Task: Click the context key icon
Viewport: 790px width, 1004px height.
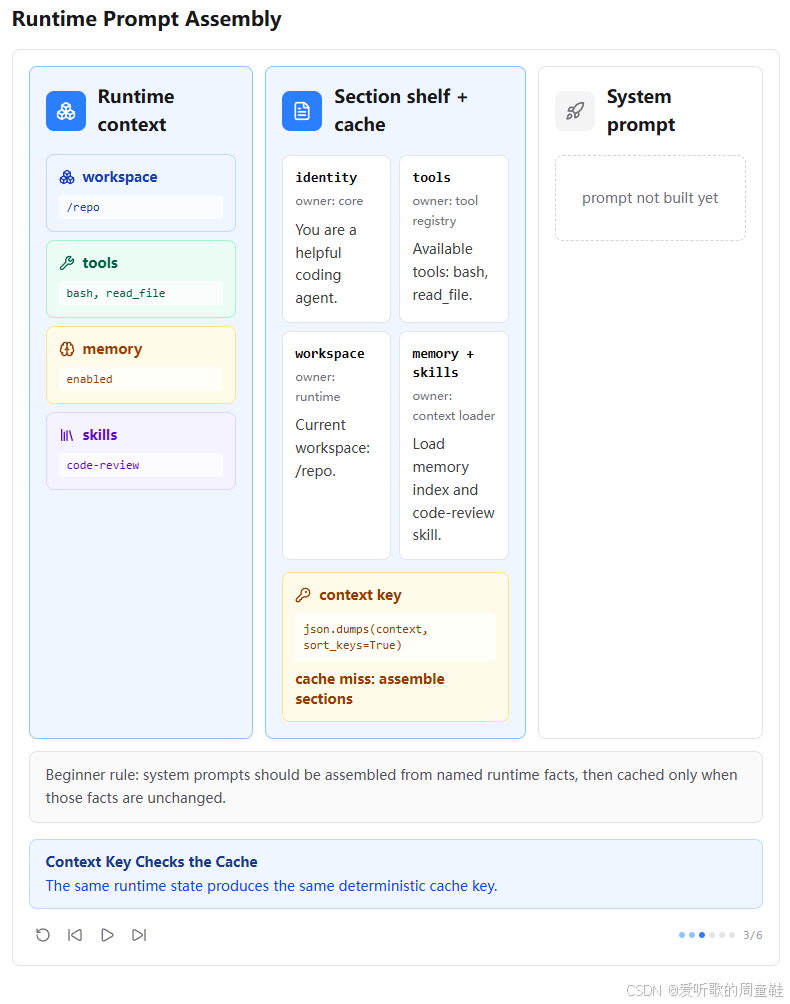Action: [303, 595]
